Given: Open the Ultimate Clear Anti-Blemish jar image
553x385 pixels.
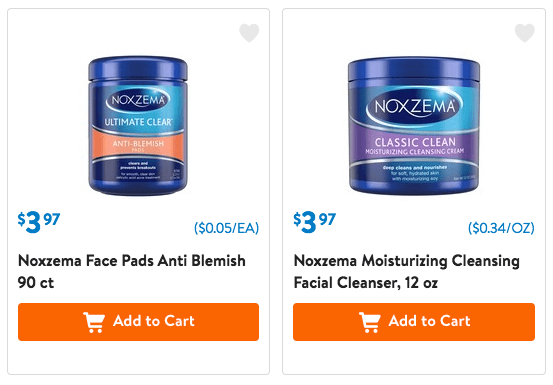Looking at the screenshot, I should pyautogui.click(x=138, y=126).
